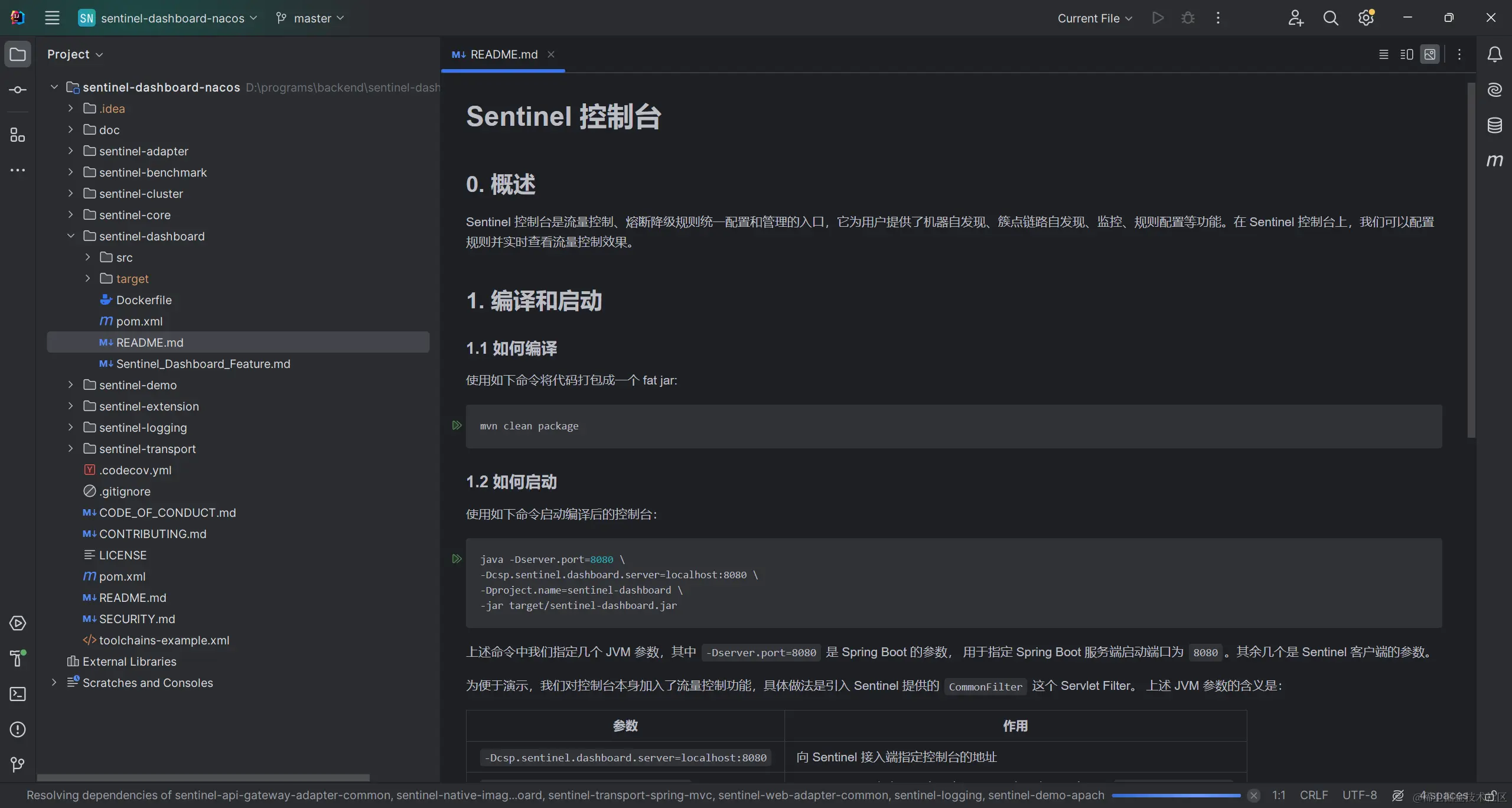The width and height of the screenshot is (1512, 808).
Task: Select the SECURITY.md file
Action: (x=136, y=619)
